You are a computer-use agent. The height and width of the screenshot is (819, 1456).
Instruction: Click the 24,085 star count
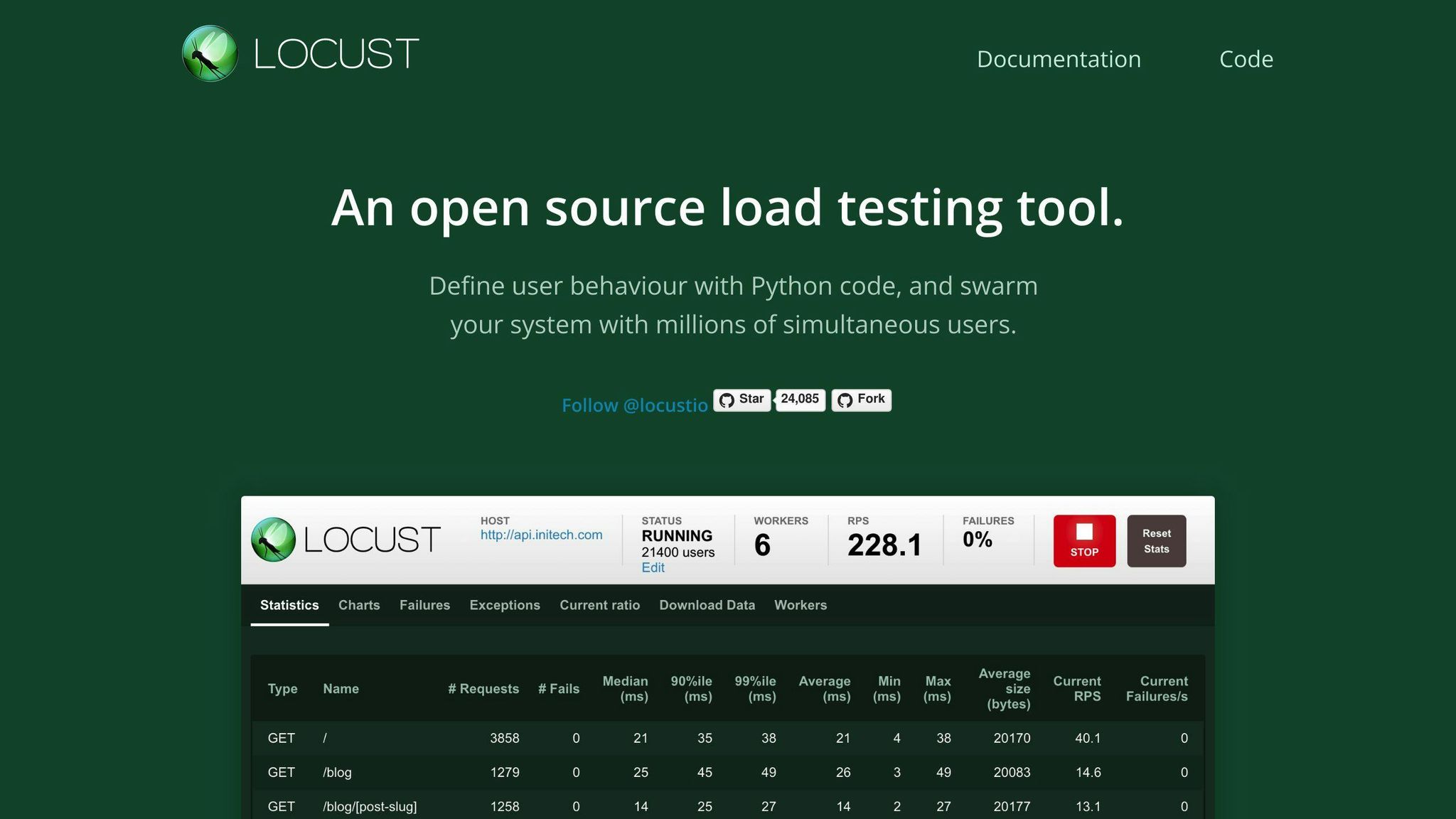(x=800, y=400)
